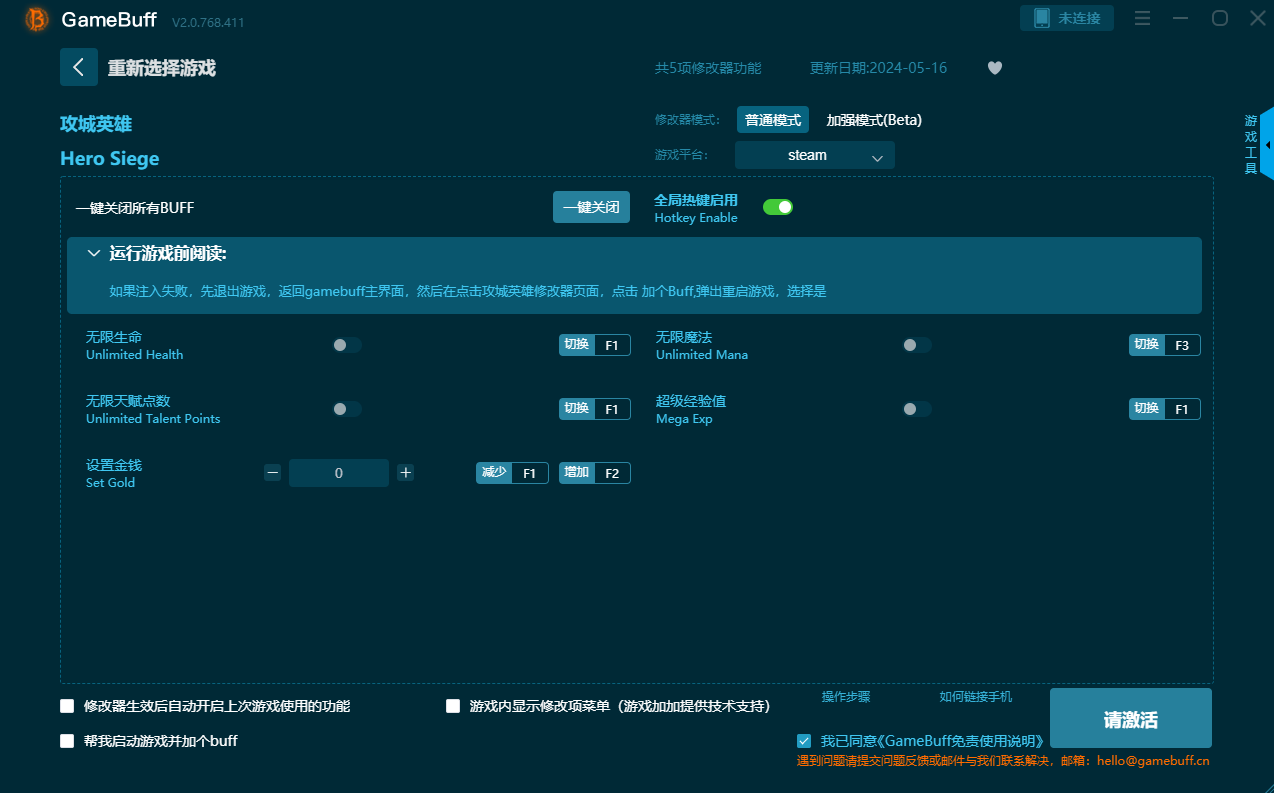Click the plus to increase Set Gold
Viewport: 1274px width, 793px height.
(406, 472)
